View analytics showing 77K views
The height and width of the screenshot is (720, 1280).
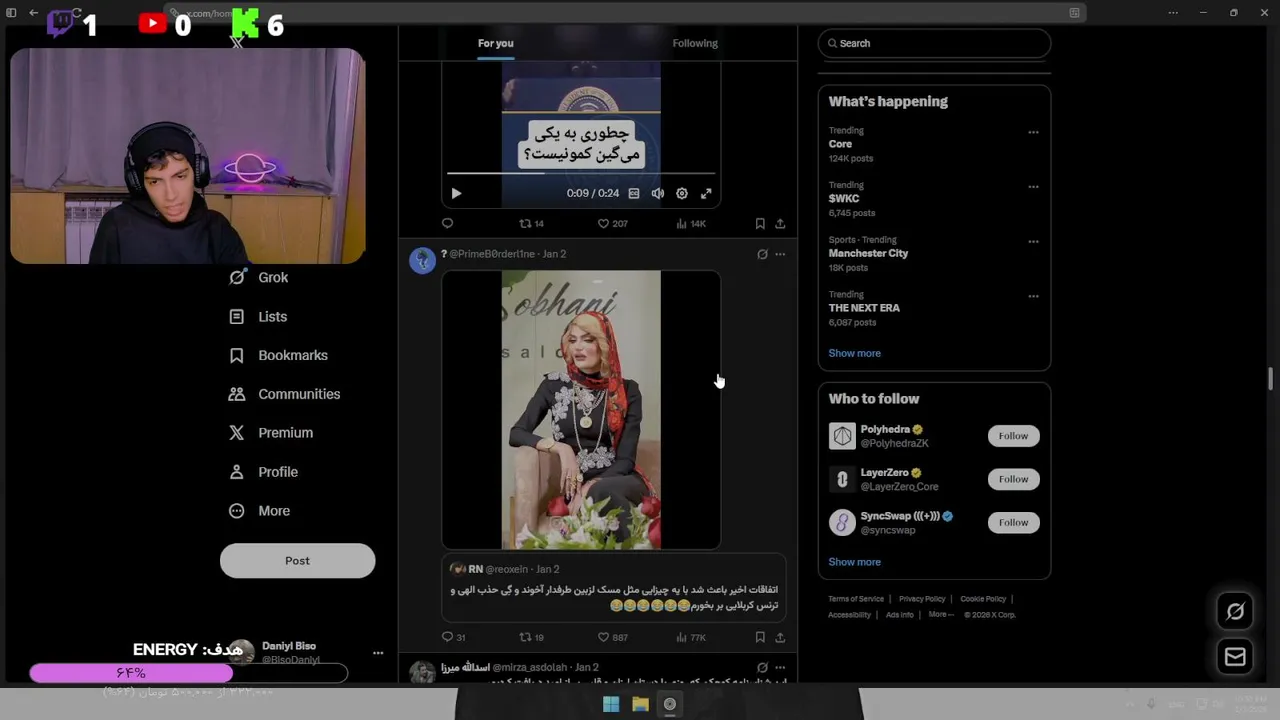[691, 637]
